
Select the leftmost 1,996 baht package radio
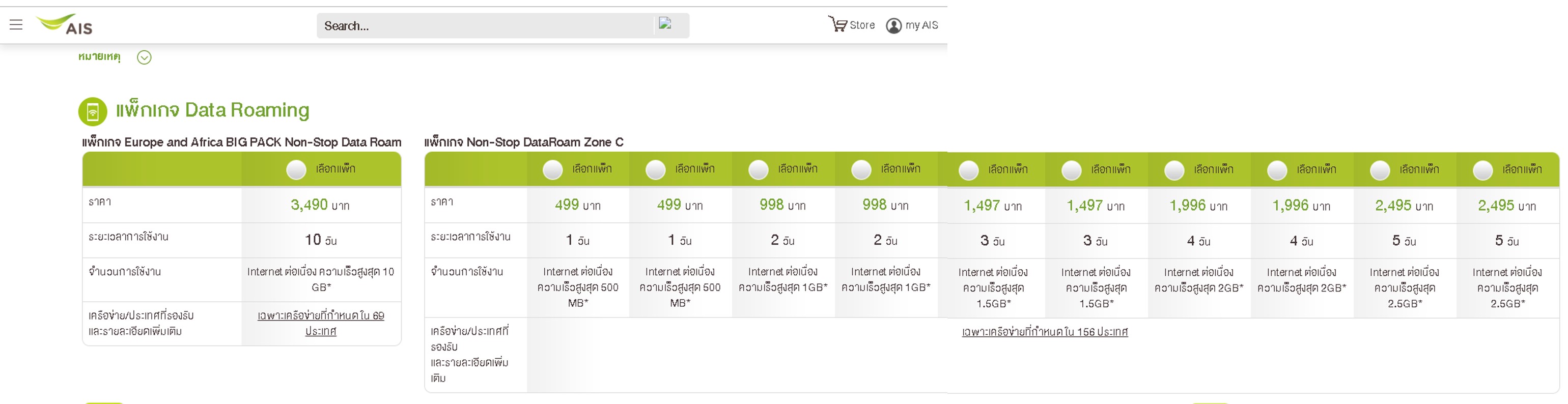click(1174, 170)
